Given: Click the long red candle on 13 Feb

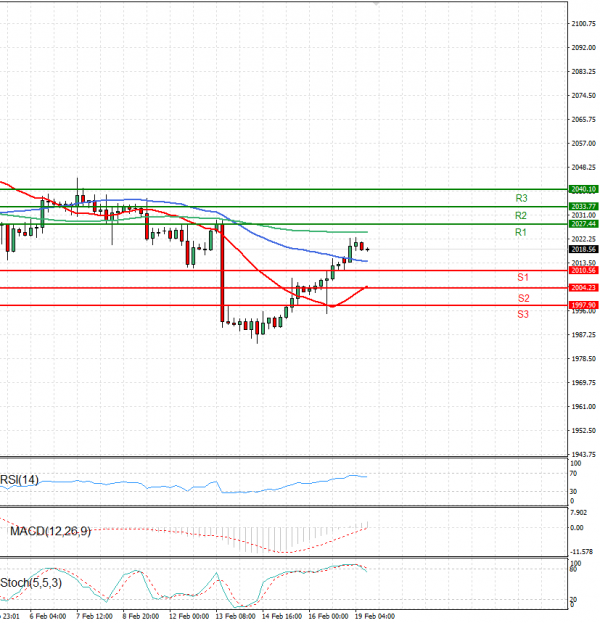Looking at the screenshot, I should click(222, 273).
